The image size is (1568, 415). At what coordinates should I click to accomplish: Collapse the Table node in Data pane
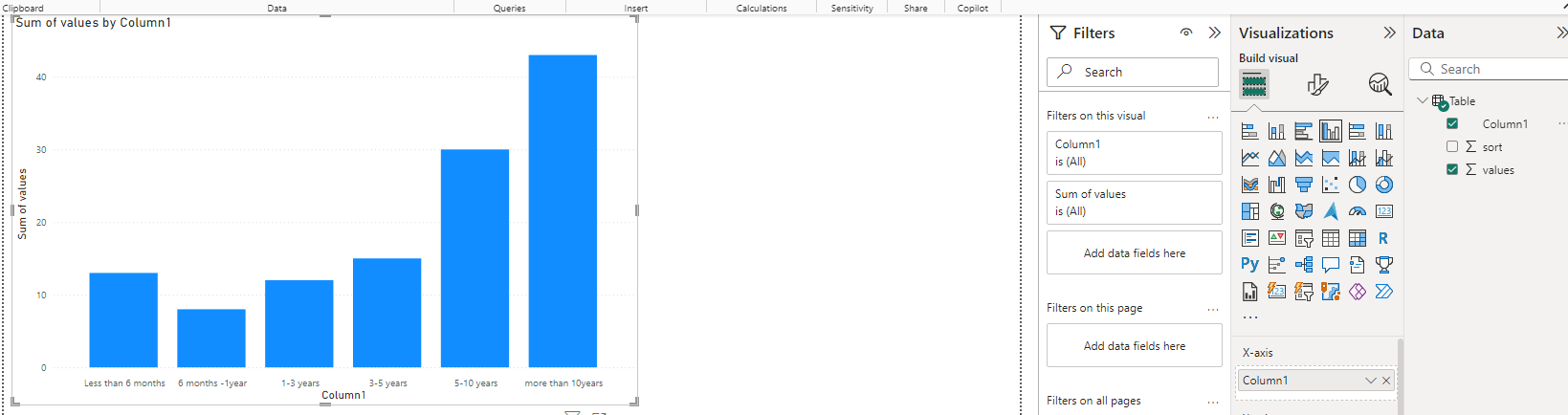1423,100
